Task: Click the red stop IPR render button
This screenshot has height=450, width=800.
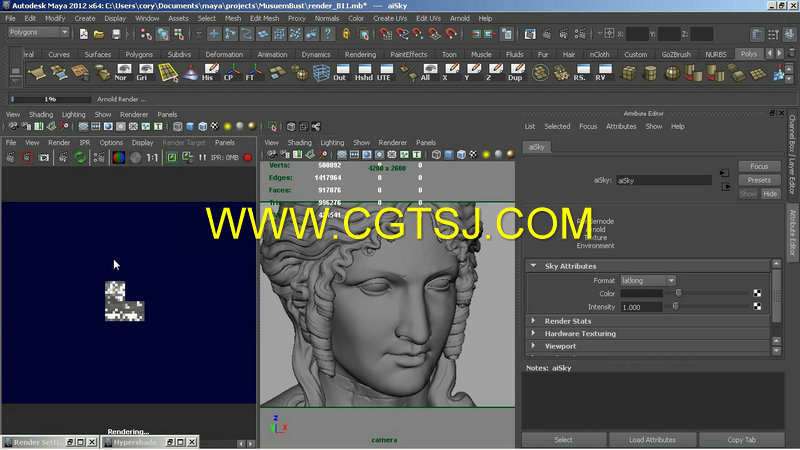Action: pos(247,158)
